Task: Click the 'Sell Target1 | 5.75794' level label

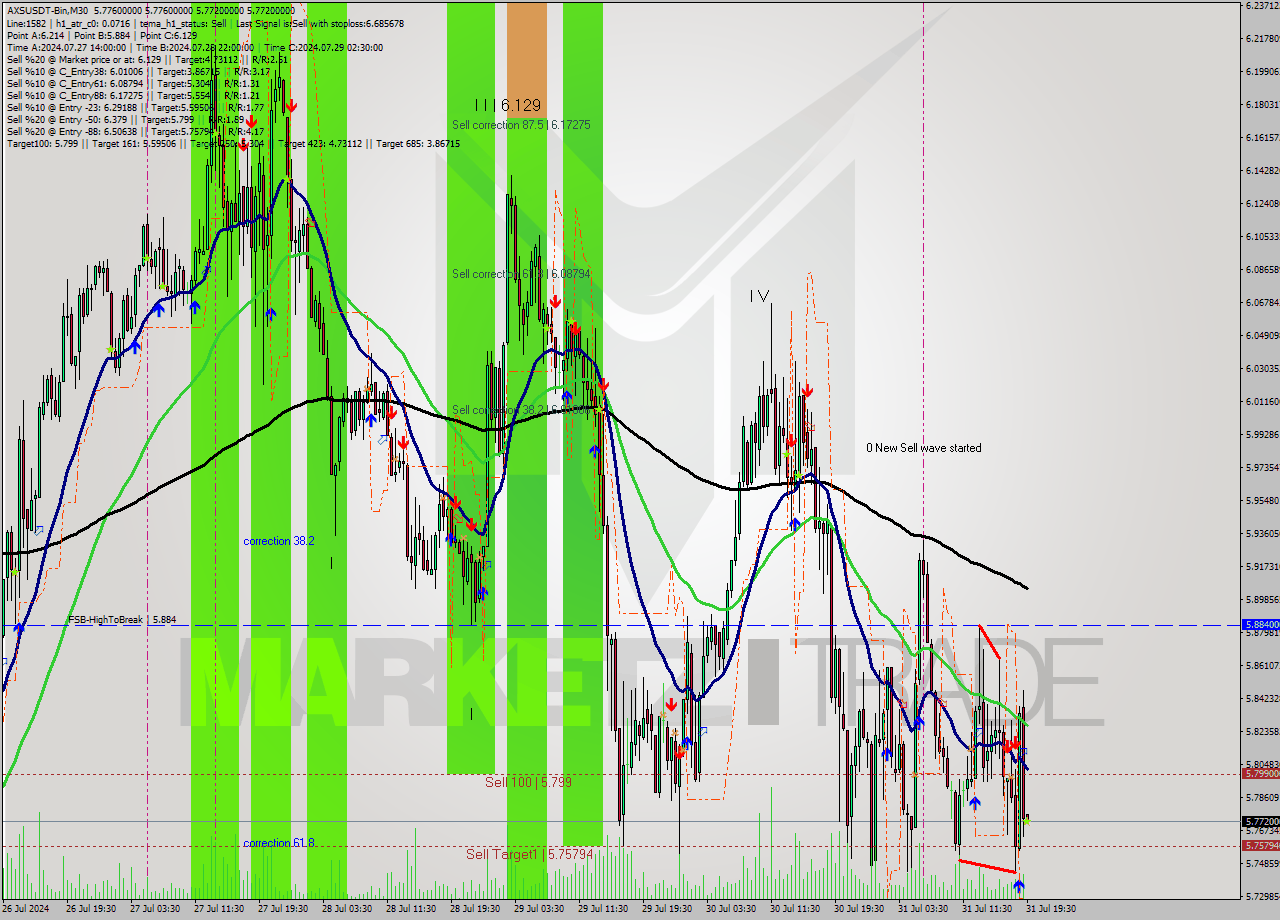Action: [x=530, y=855]
